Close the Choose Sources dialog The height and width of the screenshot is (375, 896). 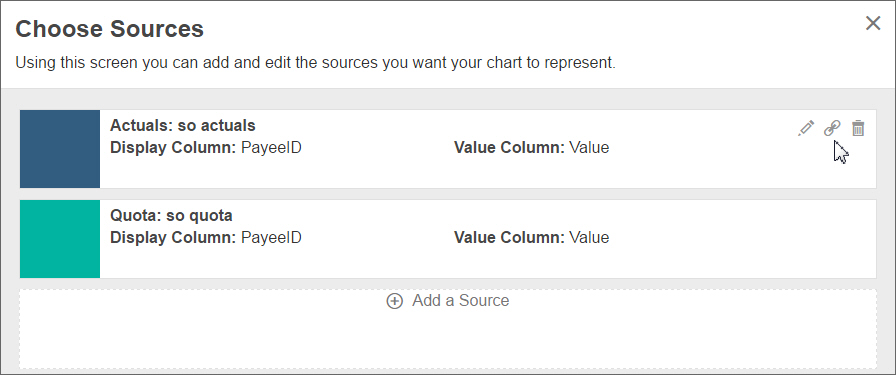coord(873,23)
